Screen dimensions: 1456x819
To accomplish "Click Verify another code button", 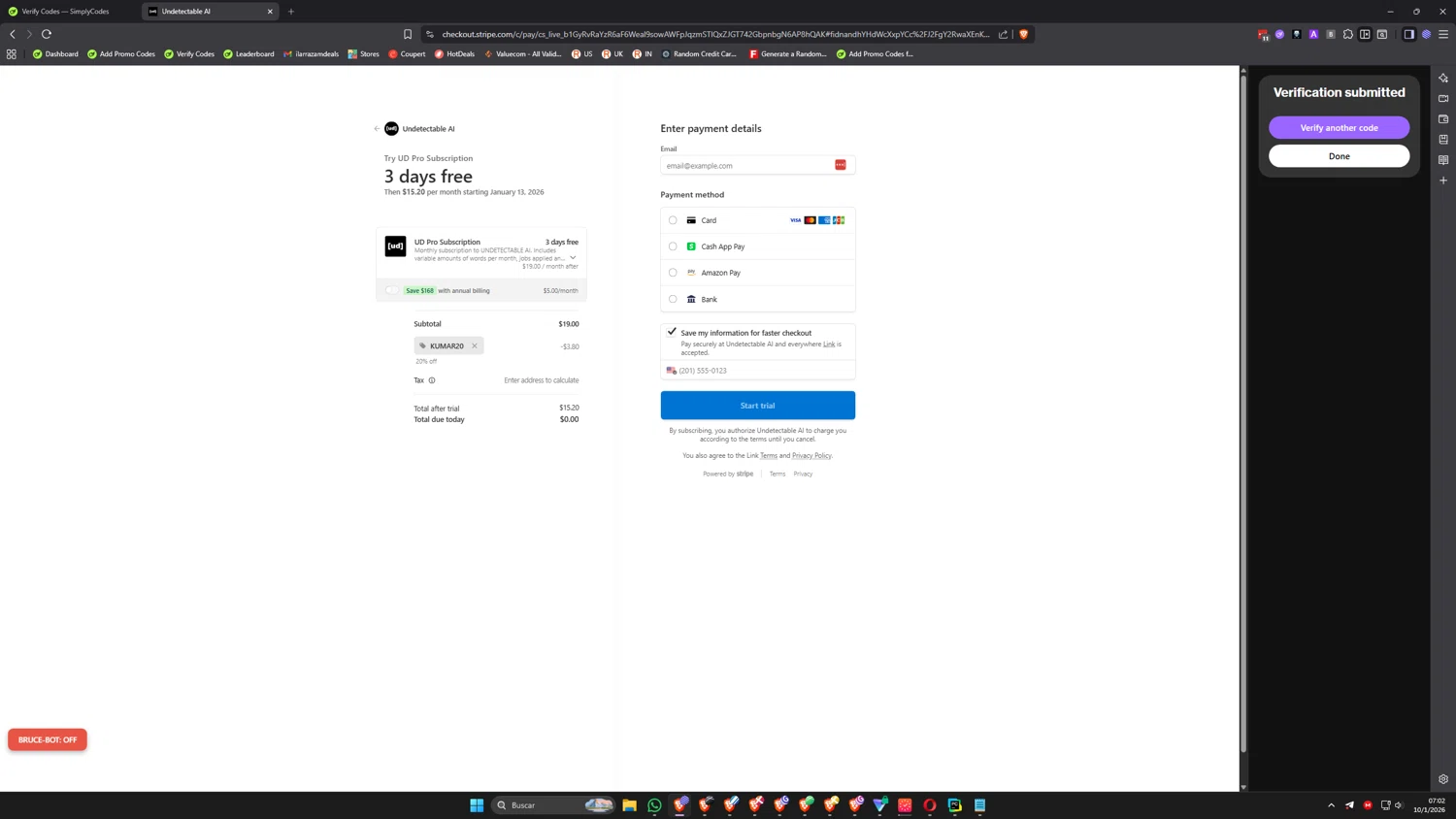I will click(1340, 128).
